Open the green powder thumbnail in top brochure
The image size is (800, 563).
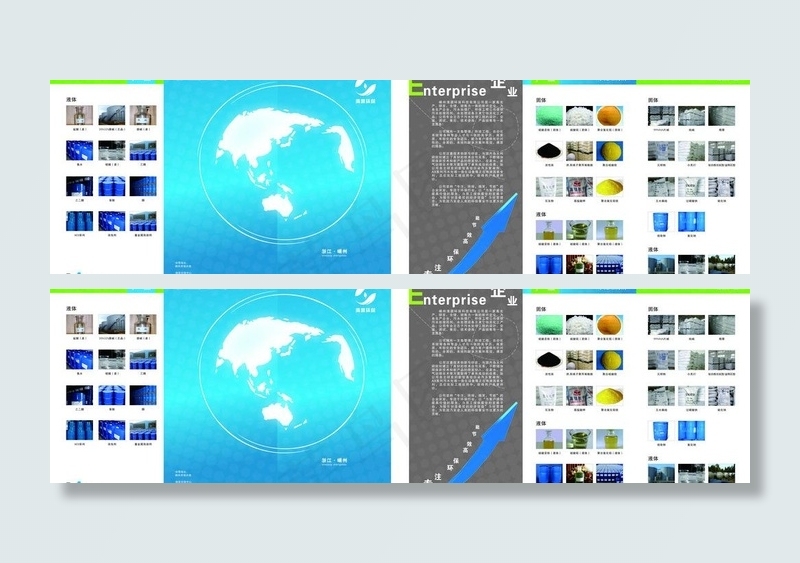point(549,114)
